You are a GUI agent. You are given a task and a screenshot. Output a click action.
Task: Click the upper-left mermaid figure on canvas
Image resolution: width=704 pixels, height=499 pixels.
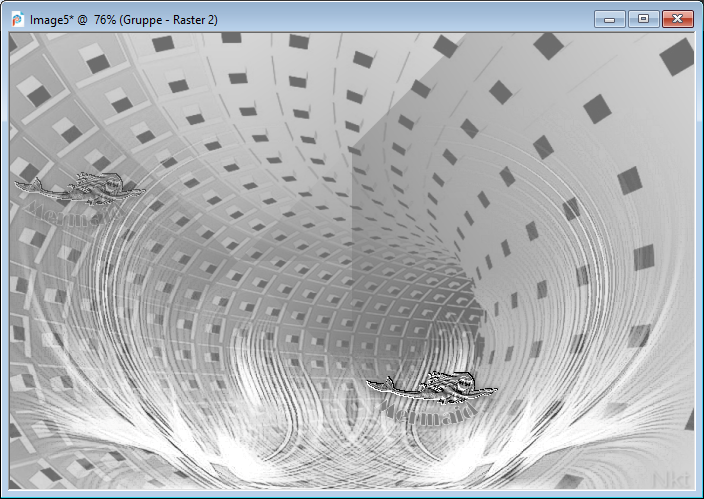click(x=80, y=189)
